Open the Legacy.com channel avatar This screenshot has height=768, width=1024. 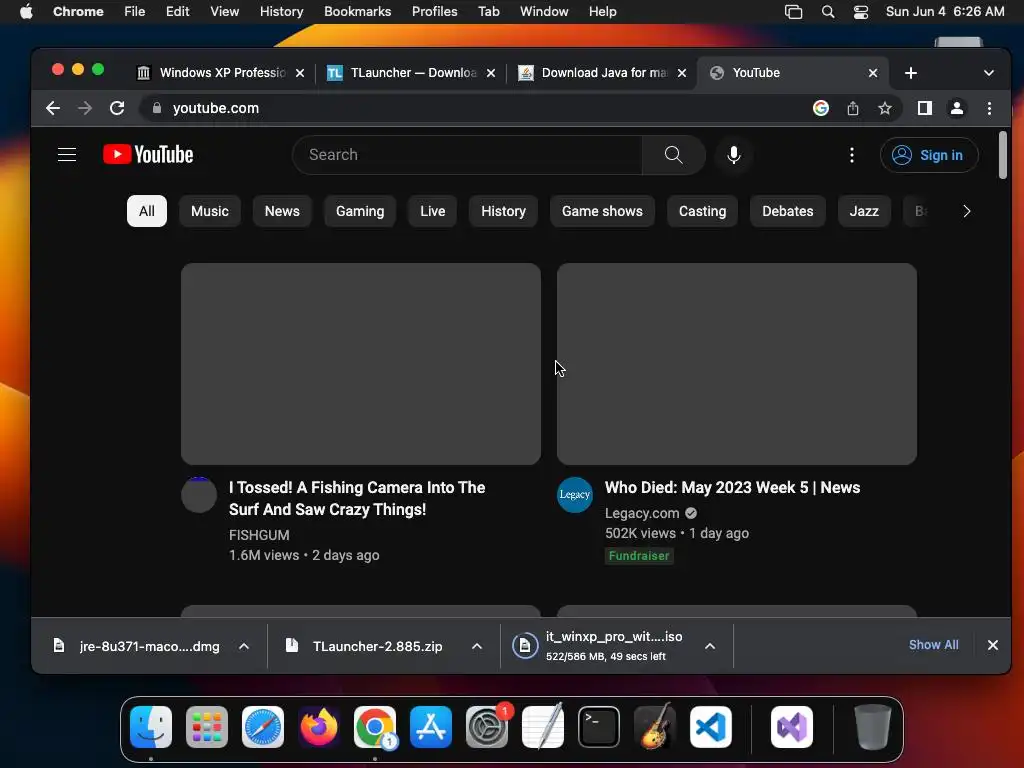coord(575,495)
